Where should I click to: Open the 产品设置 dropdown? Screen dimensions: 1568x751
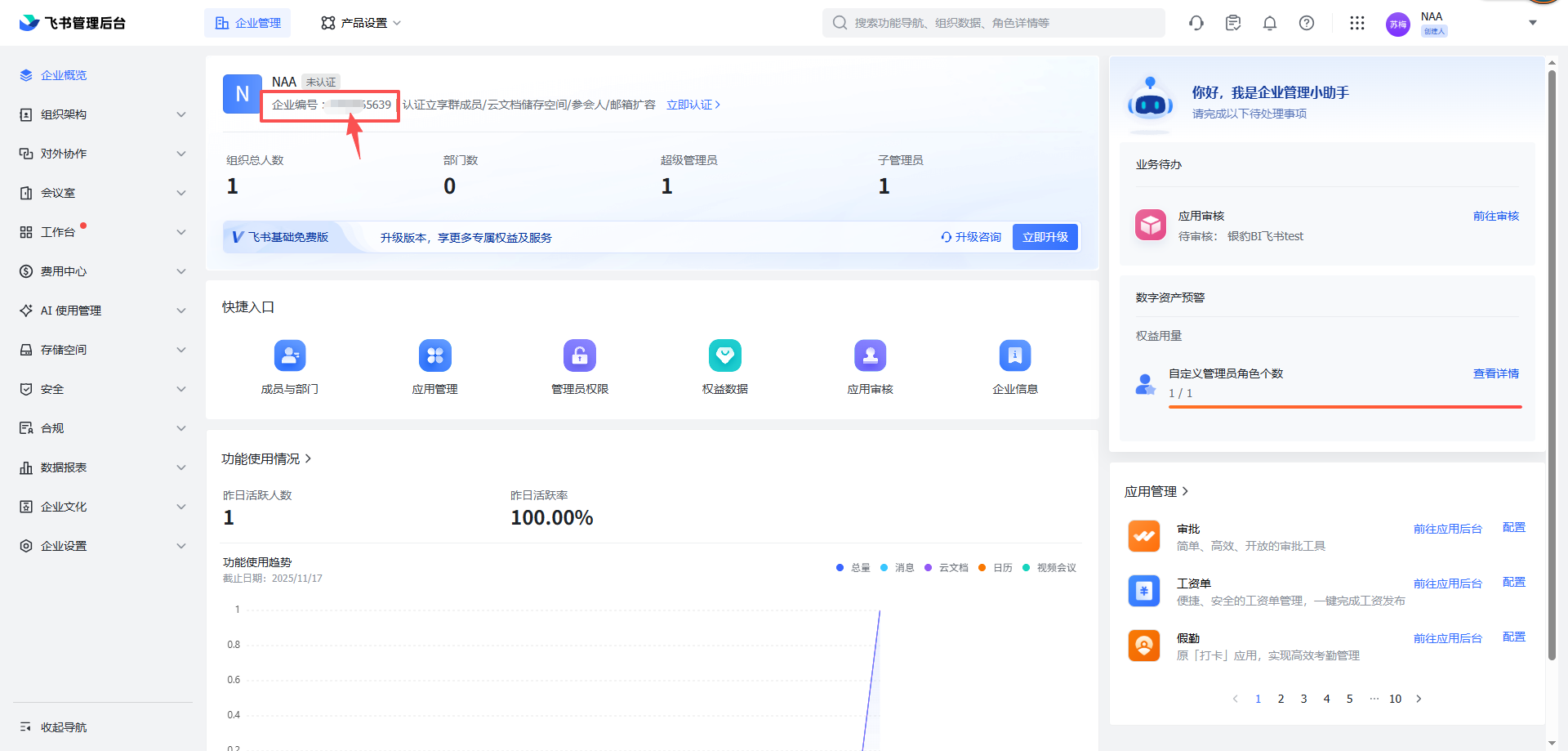(360, 23)
